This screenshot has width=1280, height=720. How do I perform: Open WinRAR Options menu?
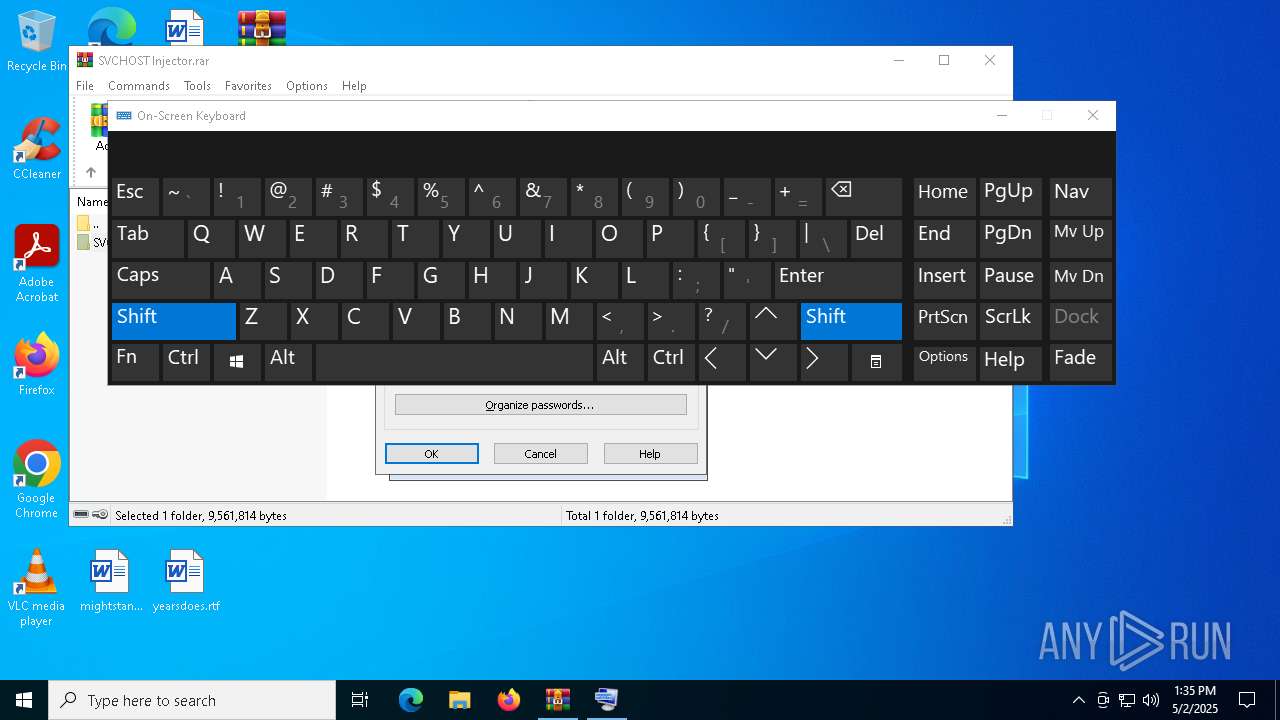click(x=307, y=86)
